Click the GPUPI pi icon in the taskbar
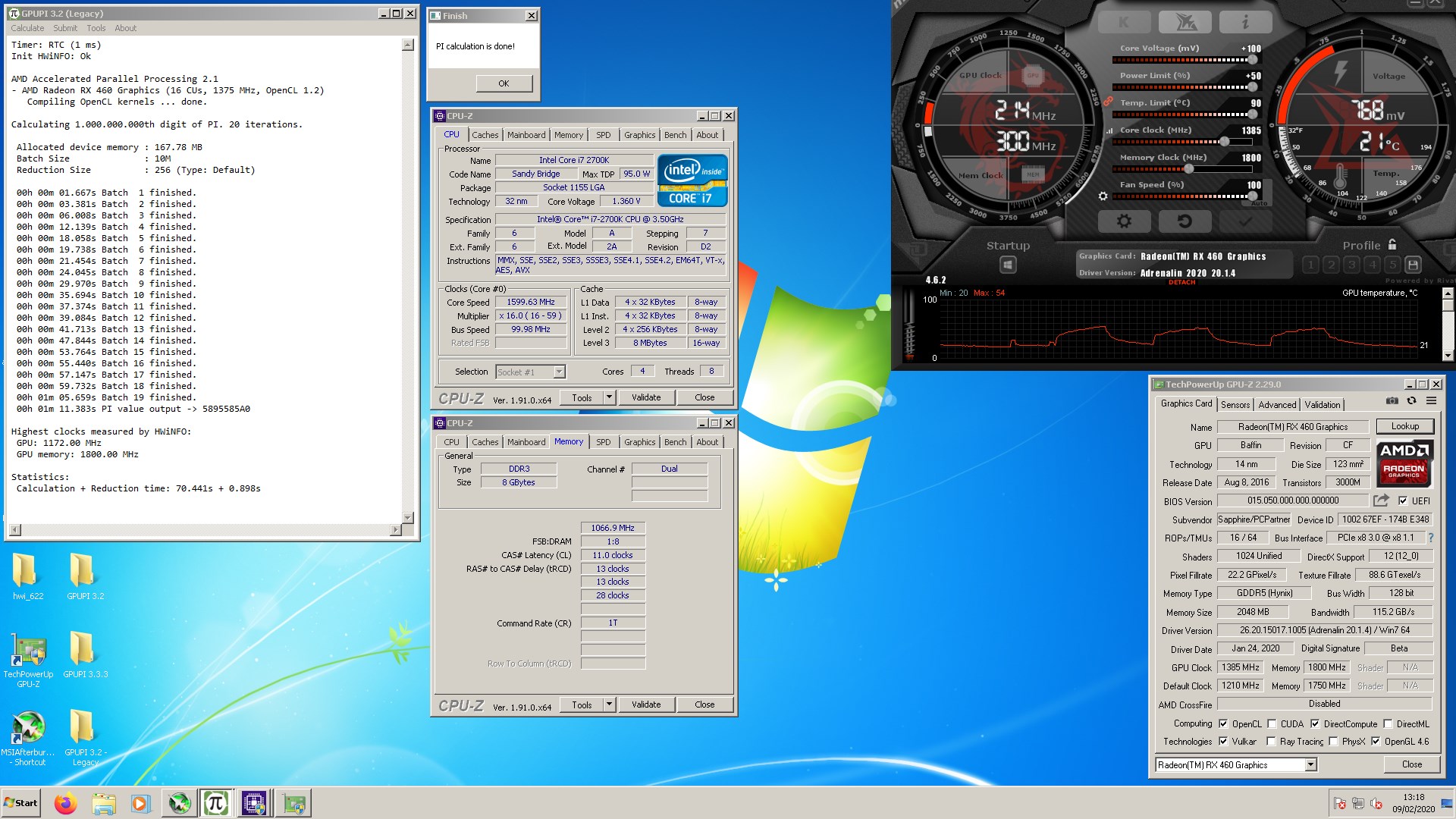The width and height of the screenshot is (1456, 819). click(x=216, y=803)
